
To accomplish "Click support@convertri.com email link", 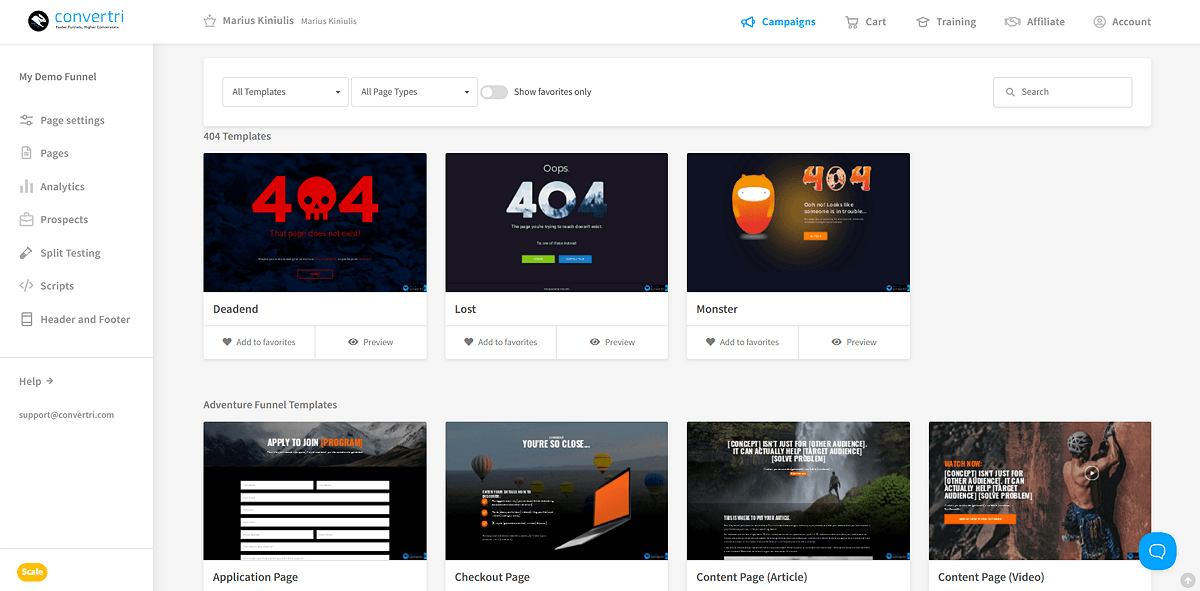I will click(66, 414).
